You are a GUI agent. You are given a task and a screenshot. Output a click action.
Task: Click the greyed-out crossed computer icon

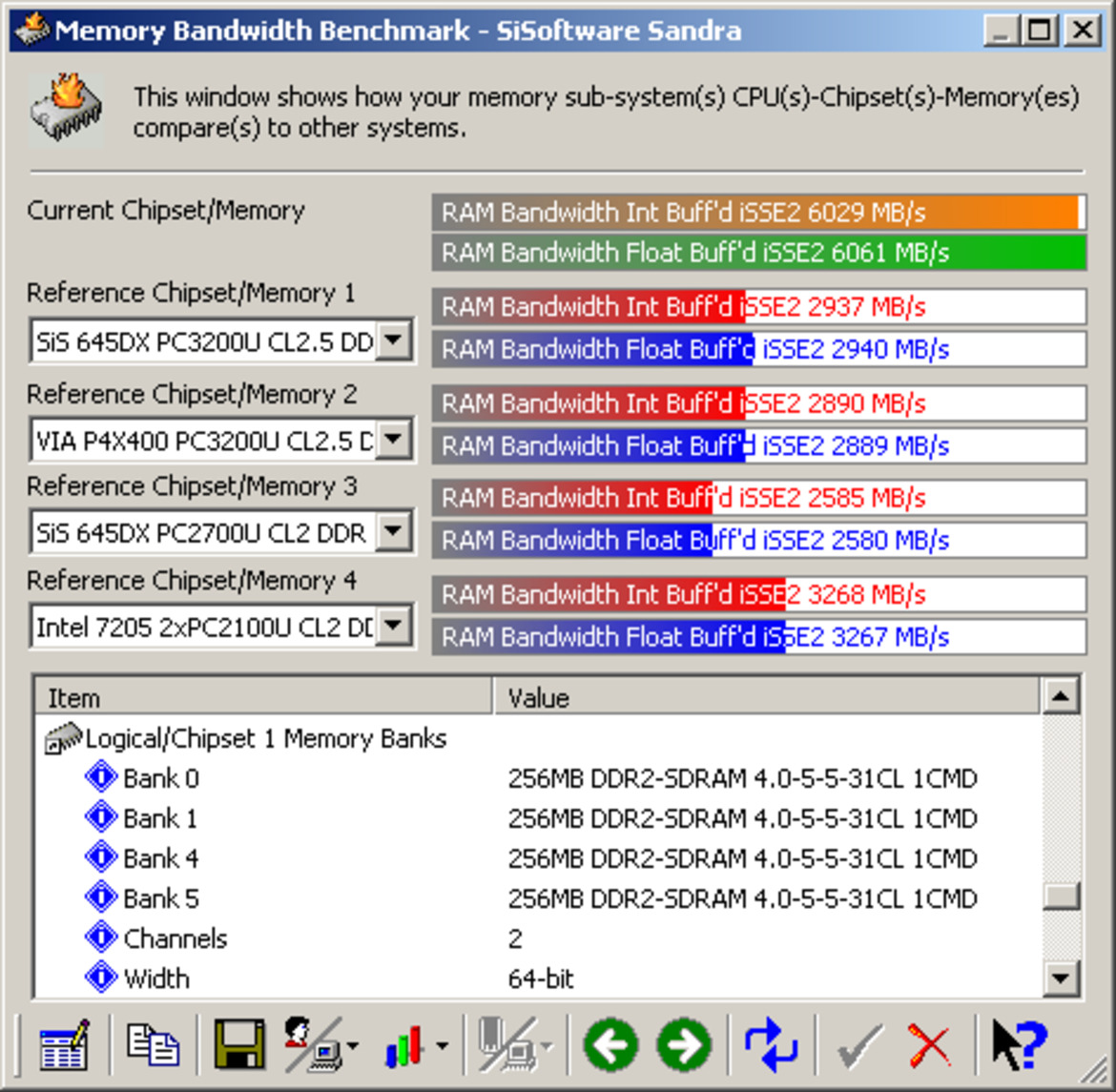tap(508, 1044)
